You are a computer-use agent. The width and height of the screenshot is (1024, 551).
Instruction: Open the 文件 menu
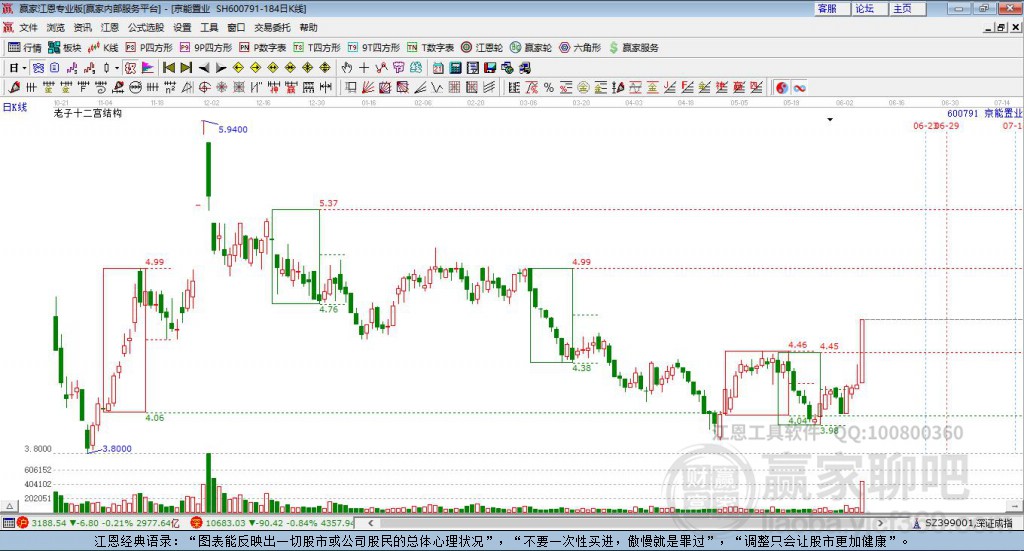pyautogui.click(x=28, y=27)
